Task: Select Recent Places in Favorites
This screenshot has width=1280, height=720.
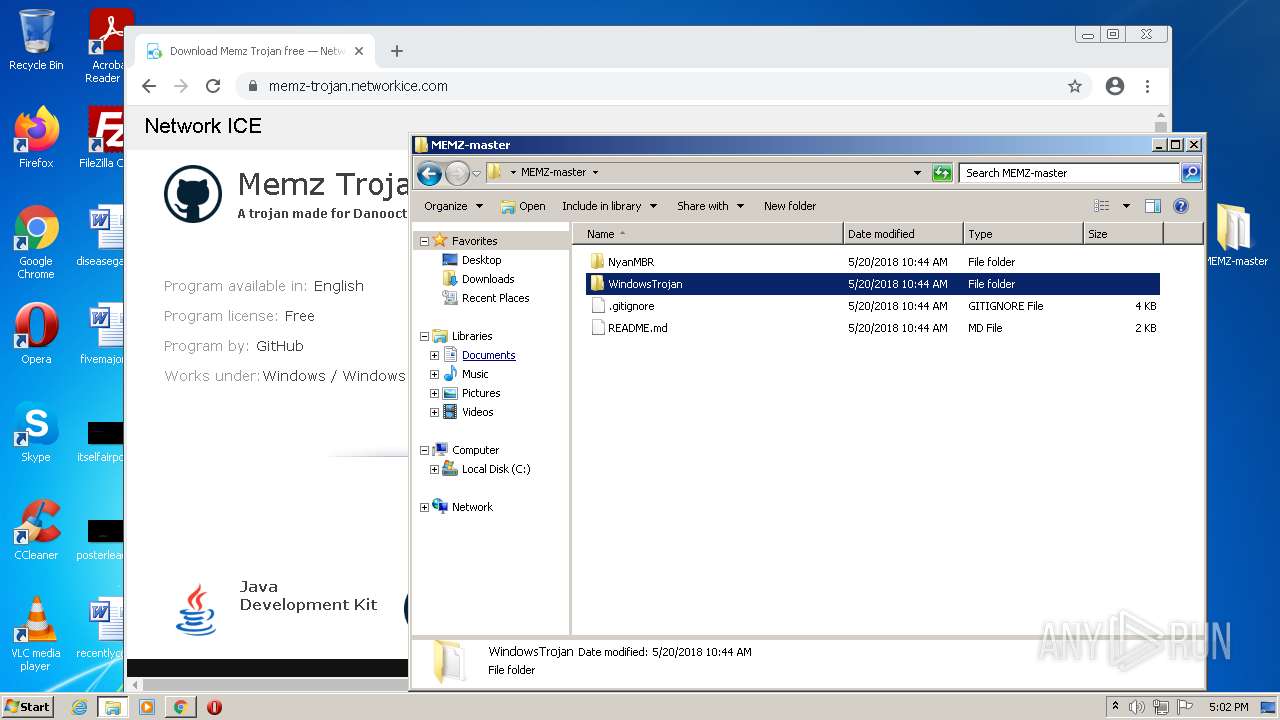Action: (495, 298)
